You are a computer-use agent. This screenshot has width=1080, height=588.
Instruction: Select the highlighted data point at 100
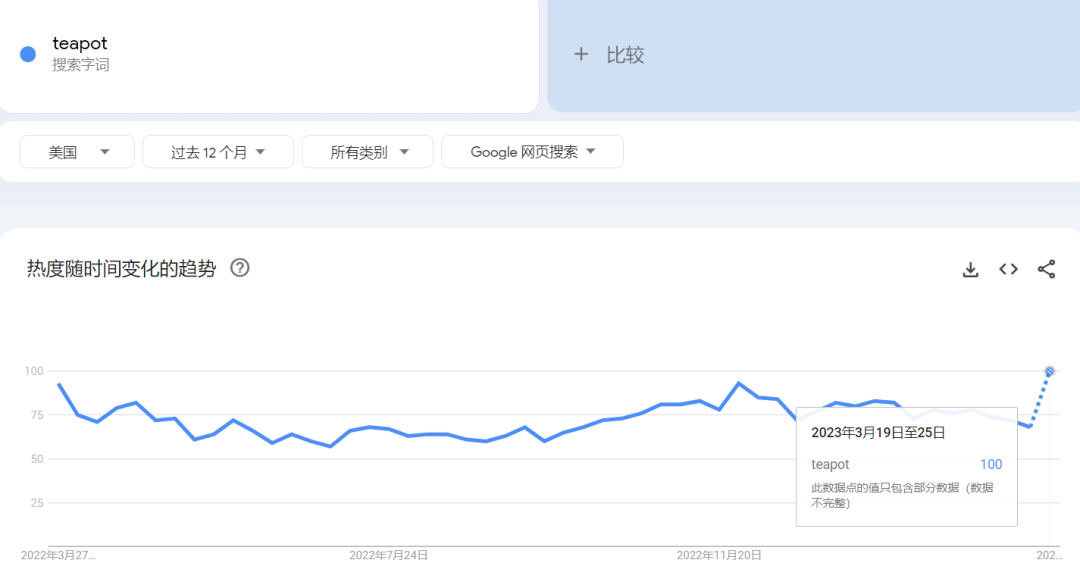1050,372
